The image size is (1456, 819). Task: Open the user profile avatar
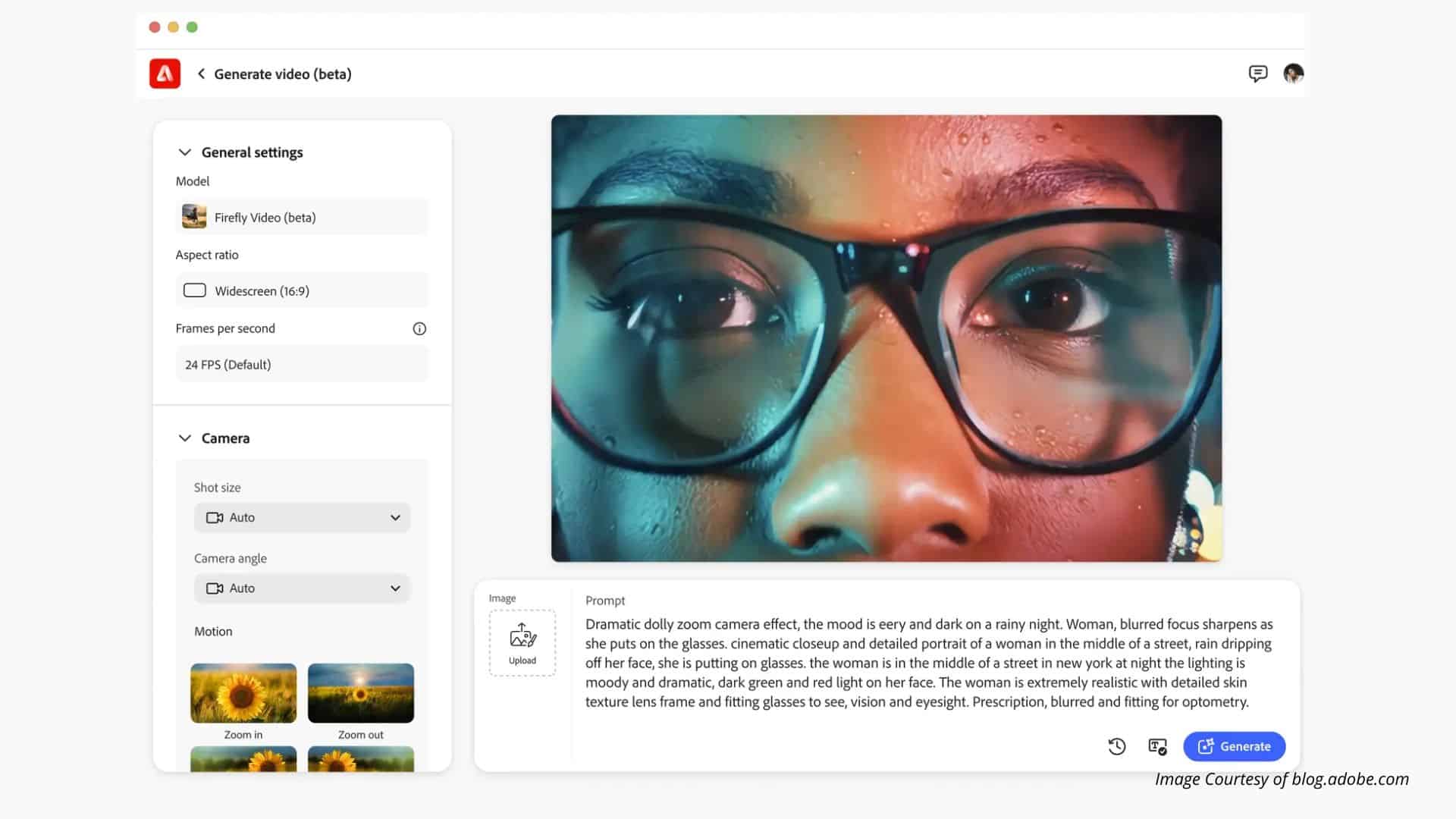(x=1293, y=74)
